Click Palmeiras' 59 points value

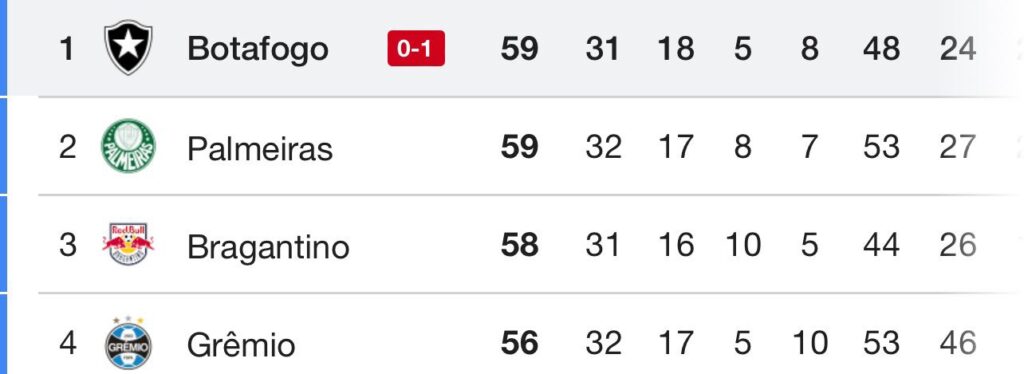[519, 147]
